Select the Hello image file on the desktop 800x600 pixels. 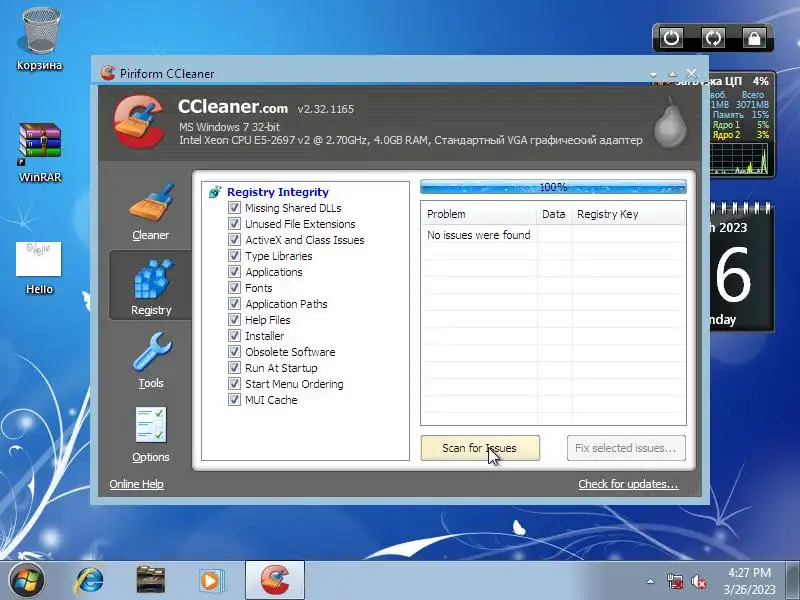[x=39, y=268]
